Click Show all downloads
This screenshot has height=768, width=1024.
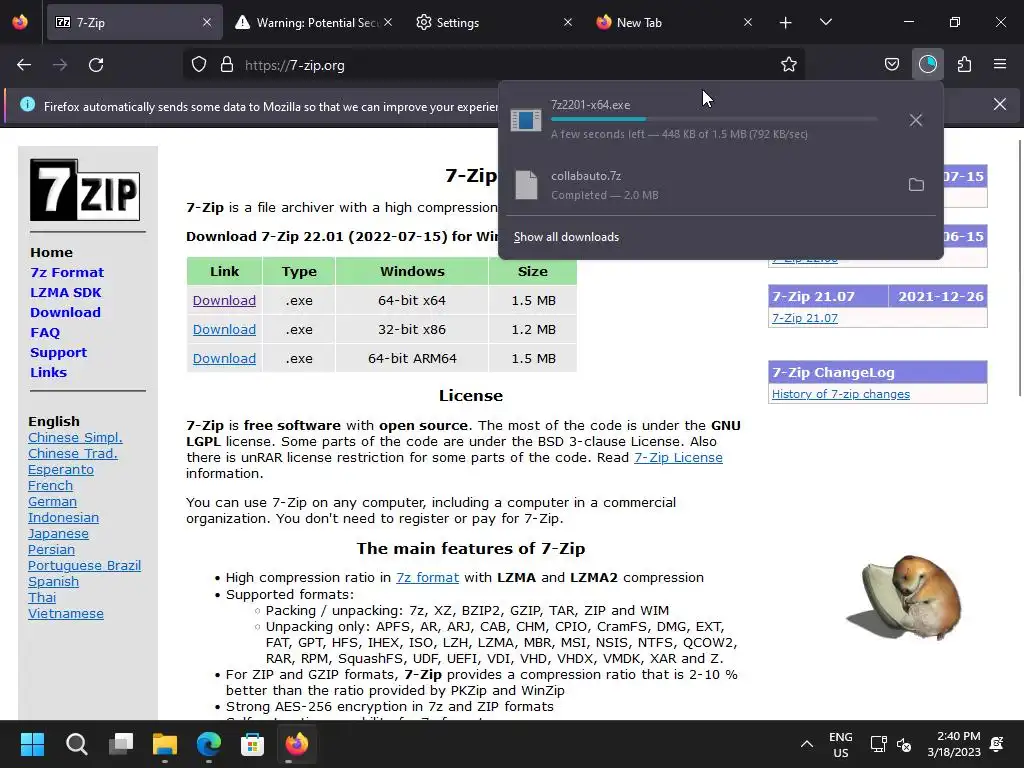click(566, 237)
